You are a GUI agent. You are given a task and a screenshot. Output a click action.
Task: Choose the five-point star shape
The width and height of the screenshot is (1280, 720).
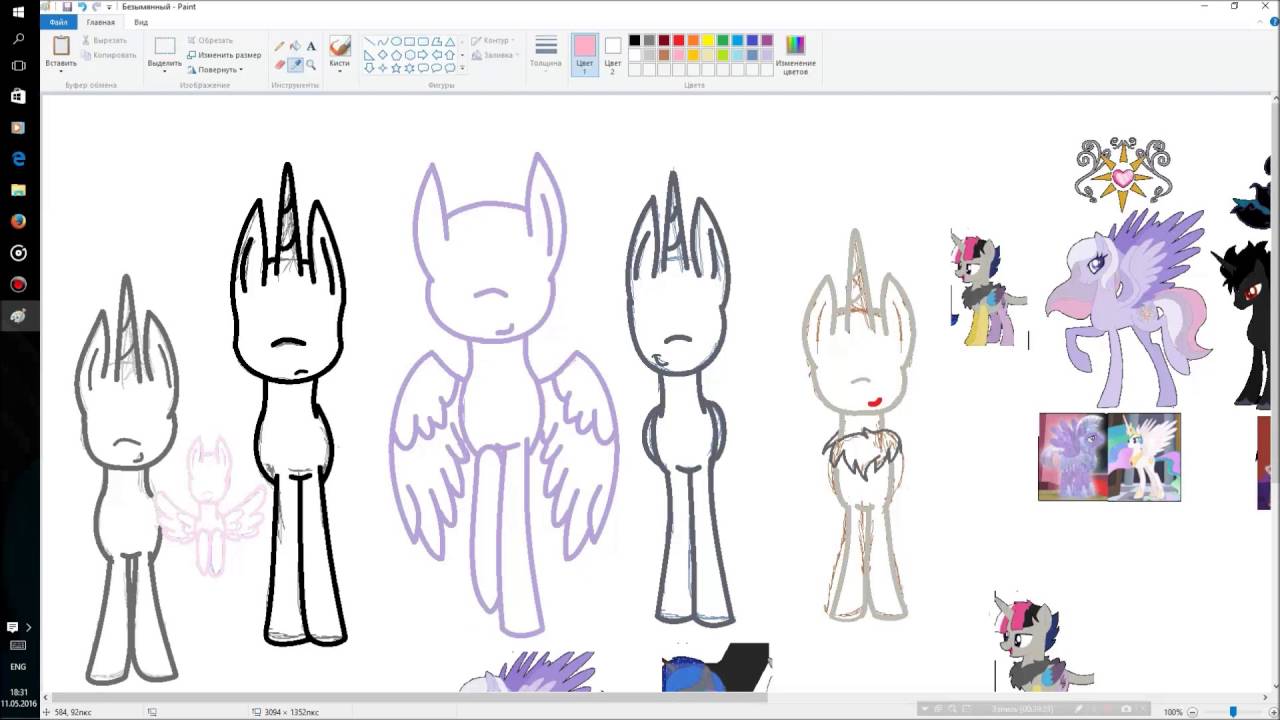(396, 68)
